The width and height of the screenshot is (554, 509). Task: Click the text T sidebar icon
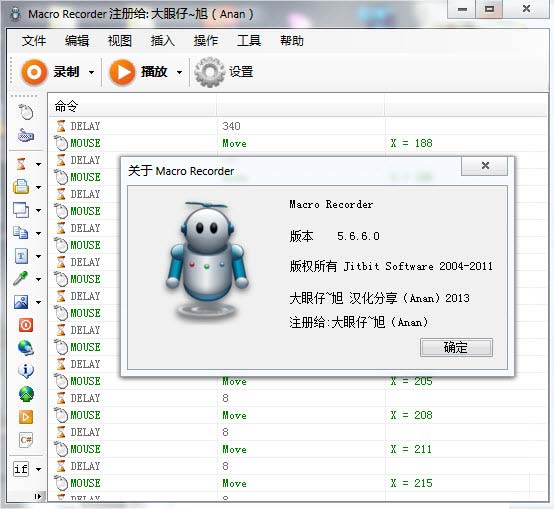coord(21,256)
